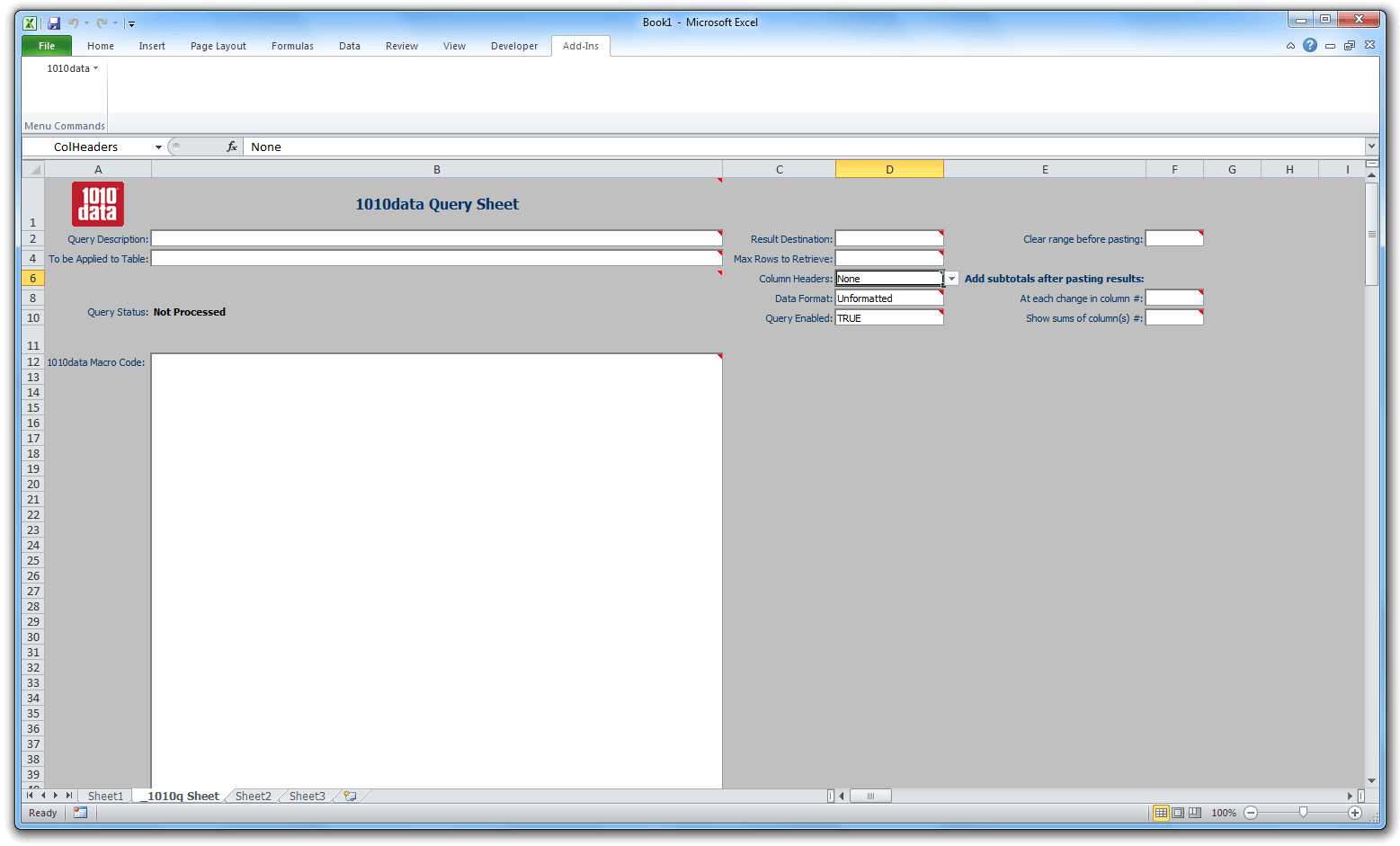Click the Microsoft Excel Help question icon

tap(1310, 45)
